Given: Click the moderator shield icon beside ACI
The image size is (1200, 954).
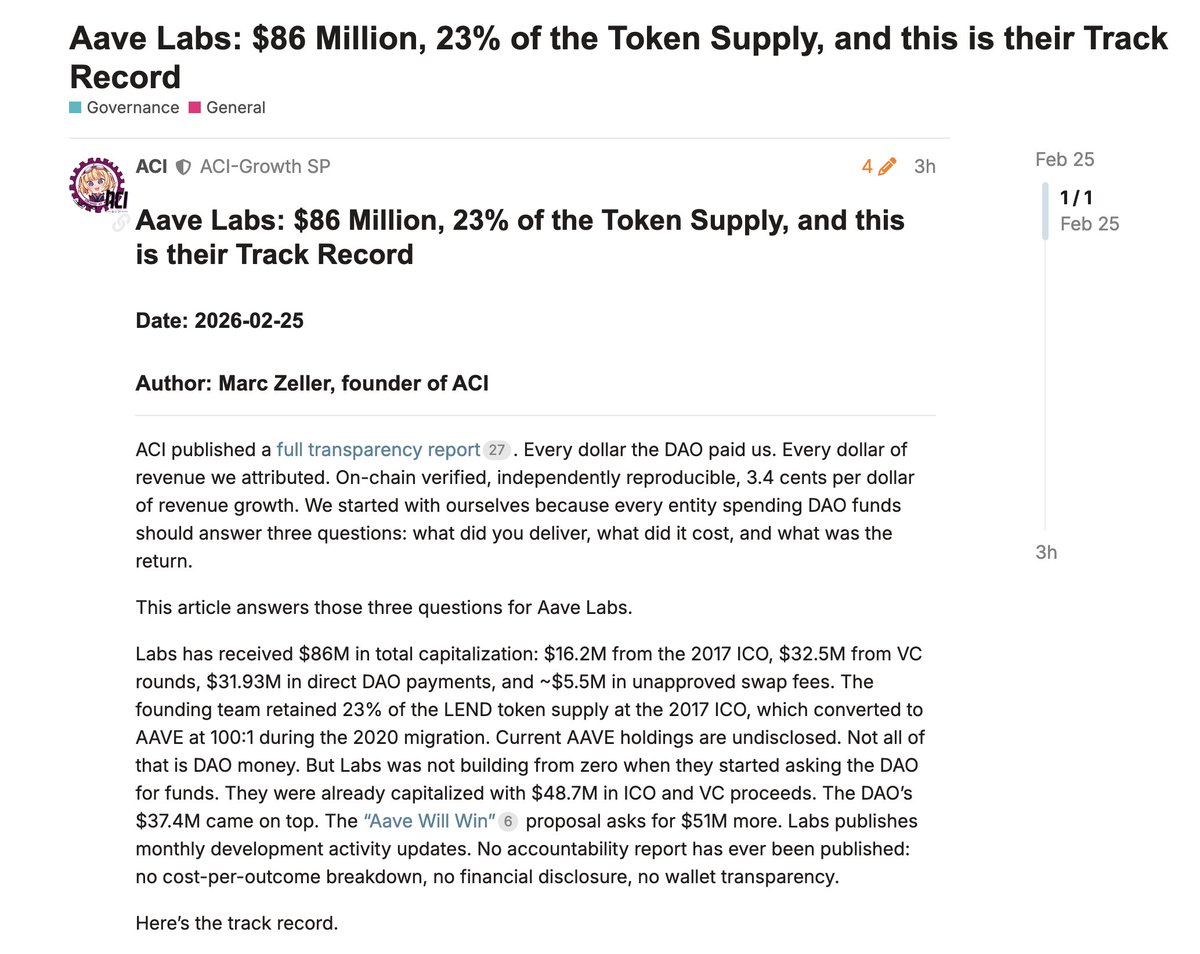Looking at the screenshot, I should coord(183,167).
